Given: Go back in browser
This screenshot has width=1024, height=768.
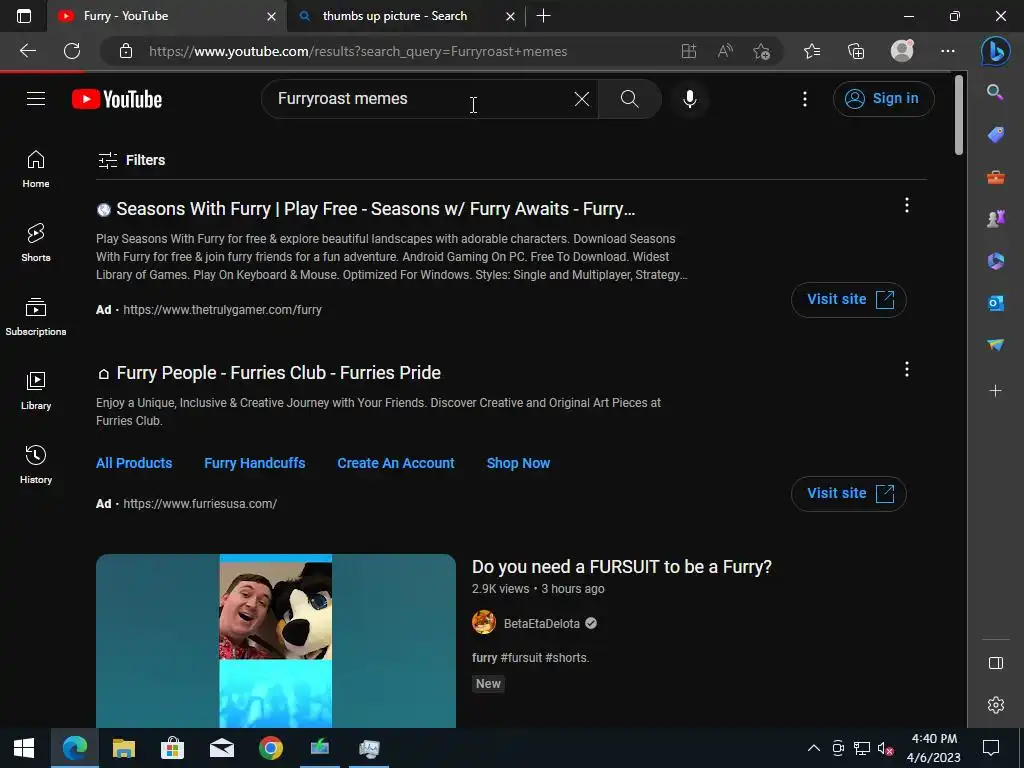Looking at the screenshot, I should 28,51.
